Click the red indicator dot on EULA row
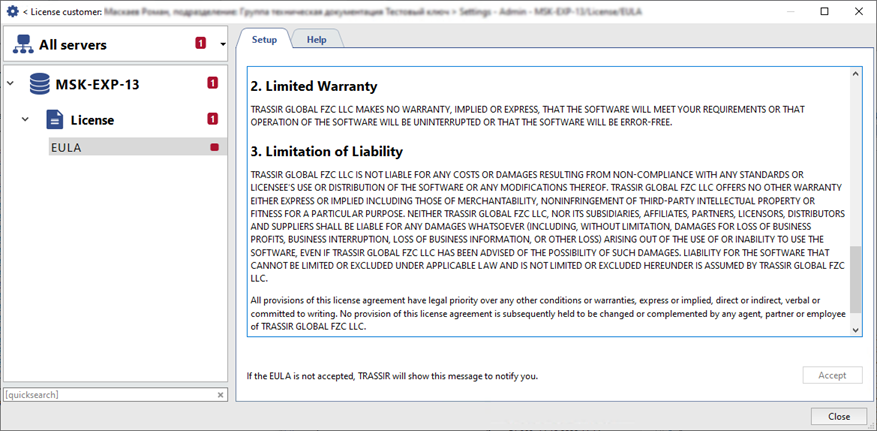The width and height of the screenshot is (877, 431). click(x=213, y=147)
